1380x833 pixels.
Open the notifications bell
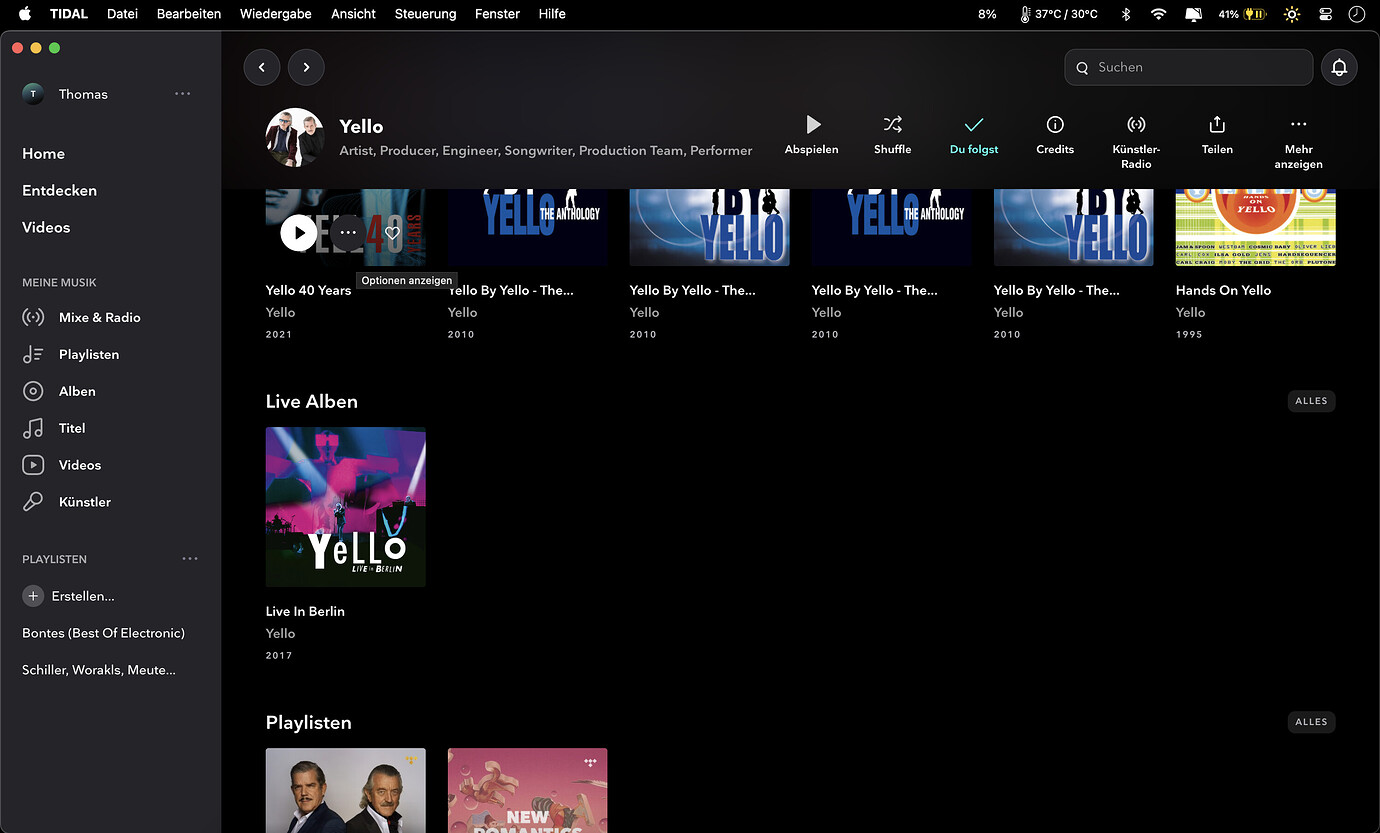pos(1339,67)
